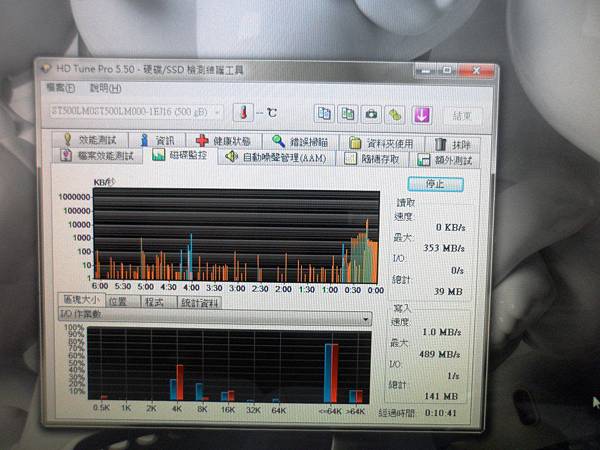The width and height of the screenshot is (600, 450).
Task: Open the 健康狀態 health tab
Action: click(224, 141)
